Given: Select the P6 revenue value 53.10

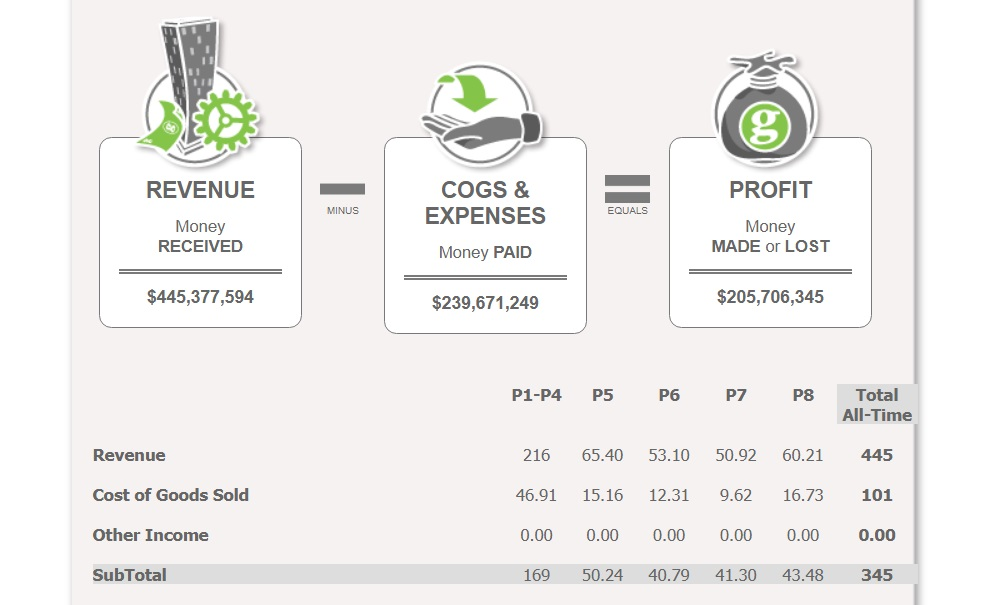Looking at the screenshot, I should tap(669, 455).
